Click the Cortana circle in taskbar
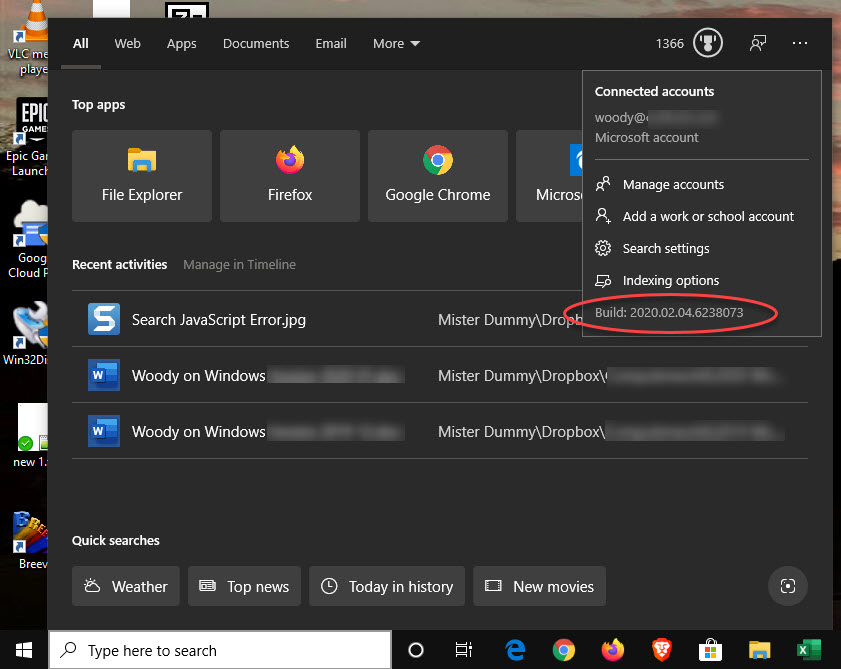The width and height of the screenshot is (841, 669). (416, 650)
